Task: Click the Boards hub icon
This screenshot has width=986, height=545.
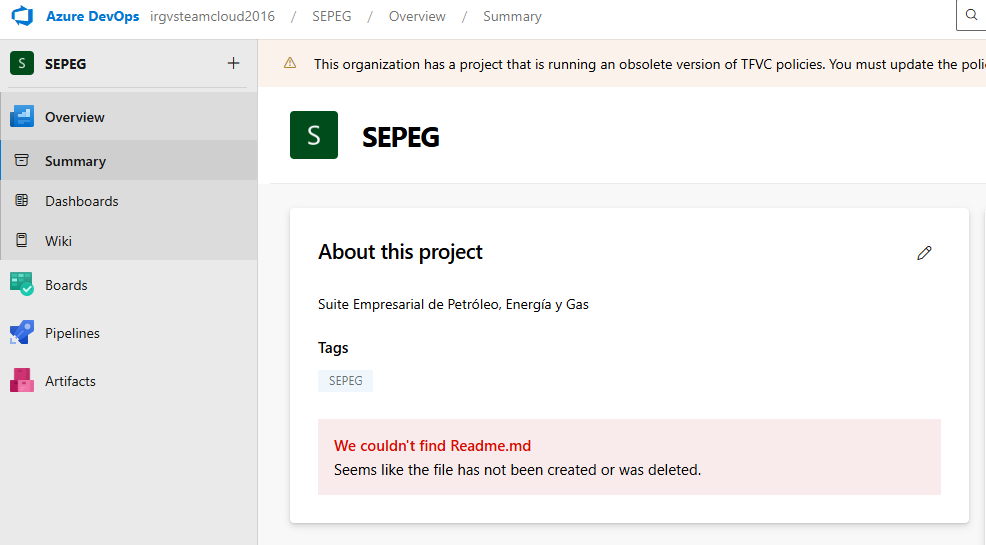Action: click(x=22, y=284)
